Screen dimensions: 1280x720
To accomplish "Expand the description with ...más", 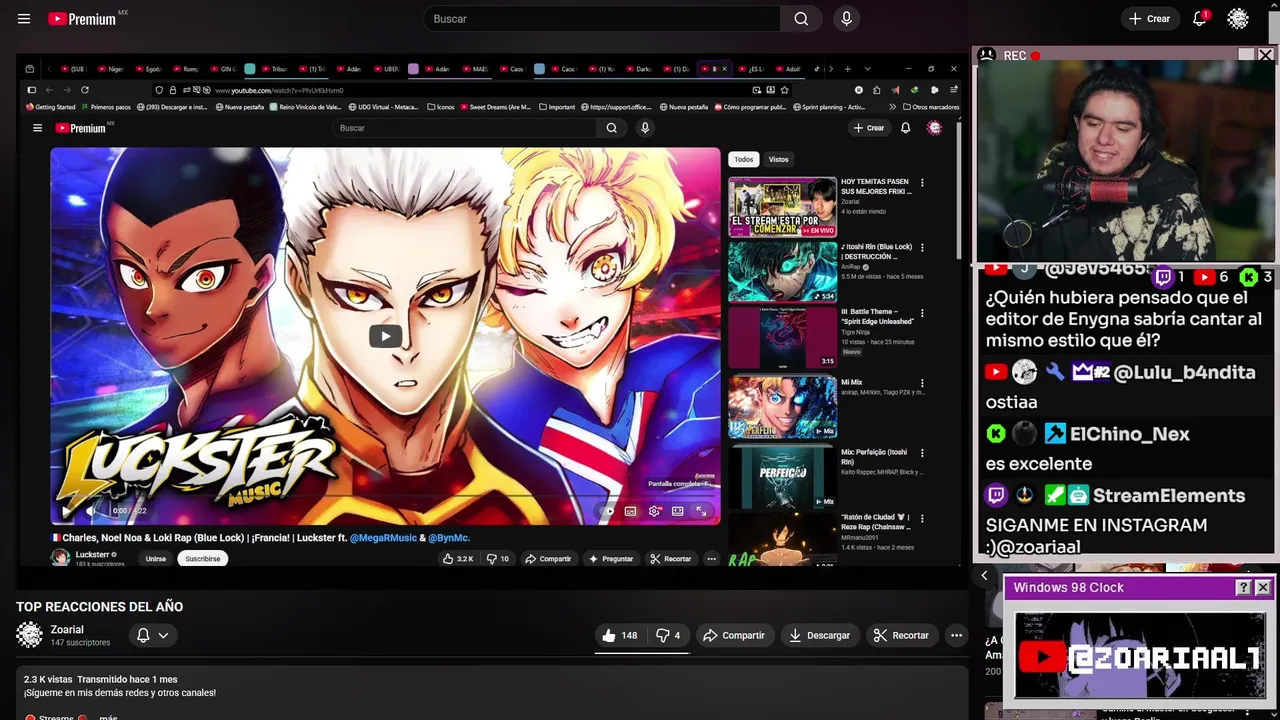I will (108, 717).
